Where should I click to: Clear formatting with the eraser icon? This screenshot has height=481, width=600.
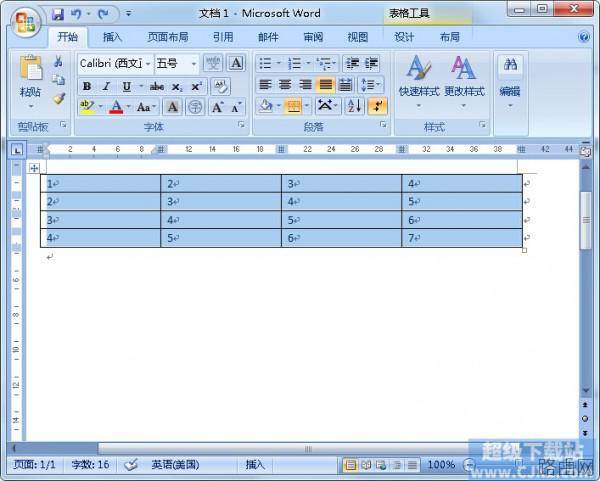[220, 86]
